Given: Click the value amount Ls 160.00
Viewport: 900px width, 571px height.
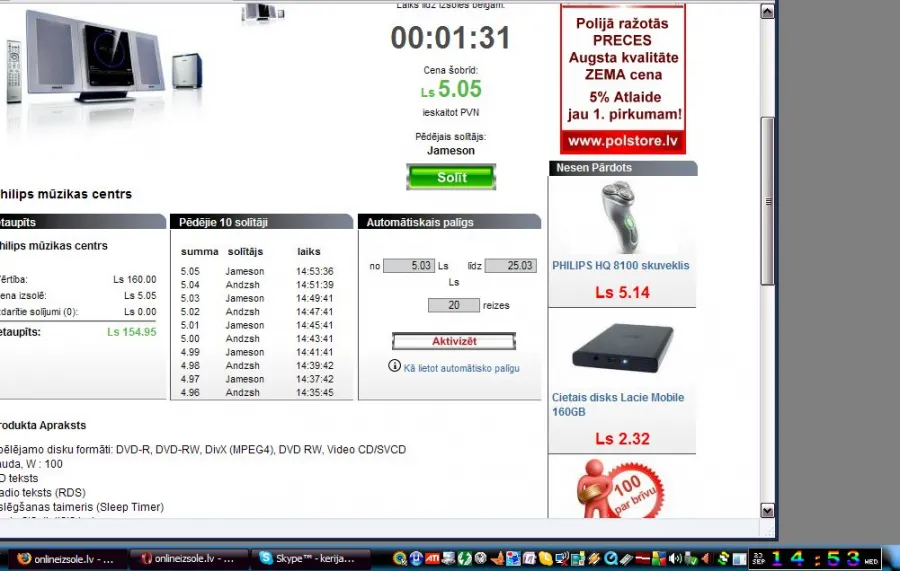Looking at the screenshot, I should (x=134, y=279).
